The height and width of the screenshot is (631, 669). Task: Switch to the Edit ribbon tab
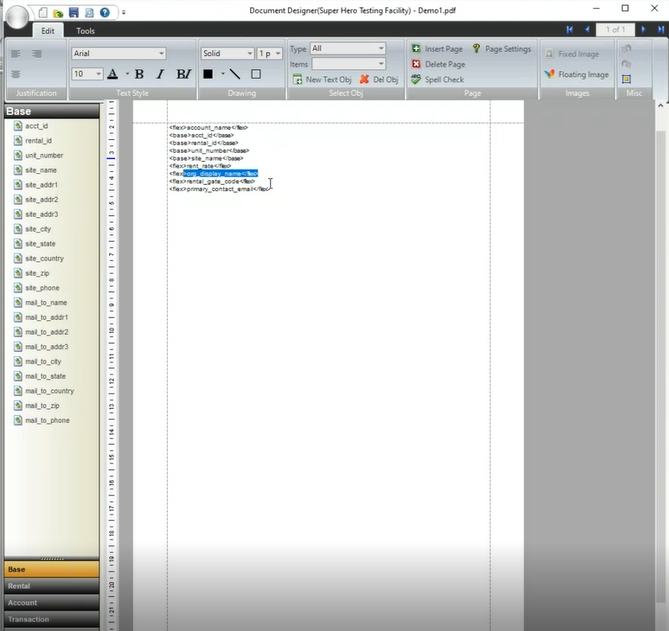48,31
